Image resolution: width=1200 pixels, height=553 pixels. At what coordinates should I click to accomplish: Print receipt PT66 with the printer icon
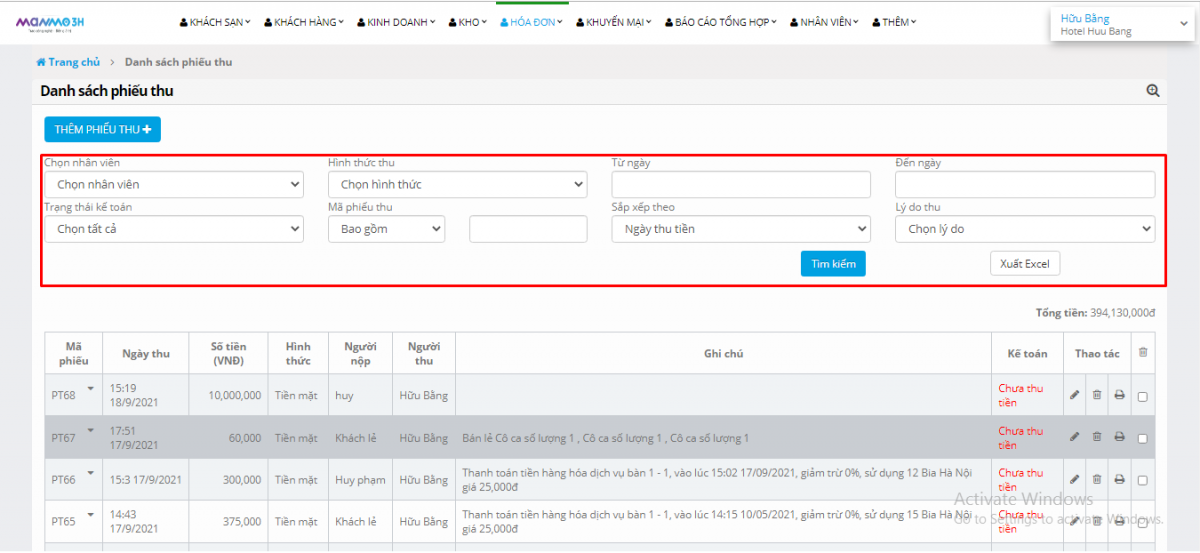point(1119,480)
